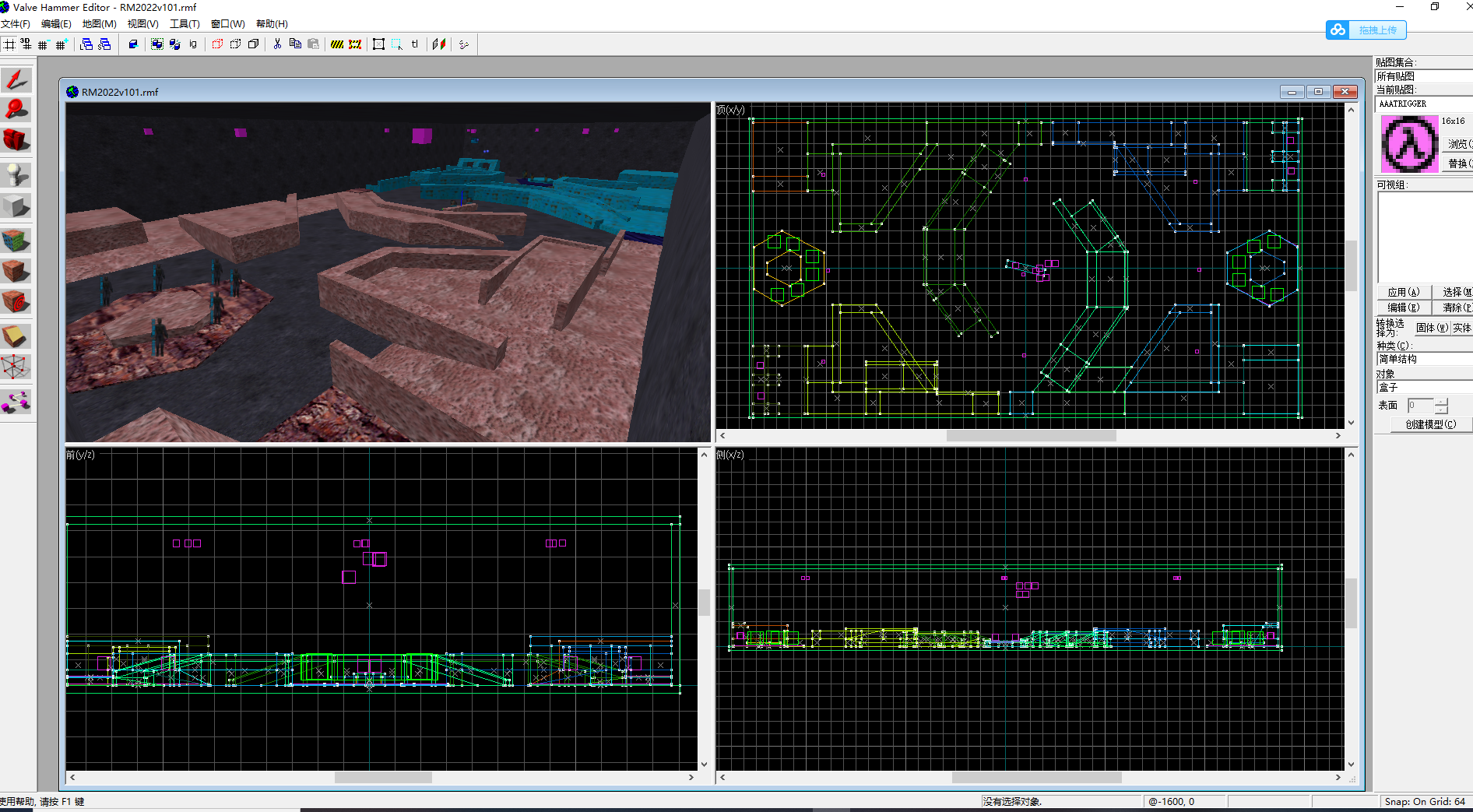Click the 表面 faces stepper arrows
The image size is (1473, 812).
tap(1441, 406)
